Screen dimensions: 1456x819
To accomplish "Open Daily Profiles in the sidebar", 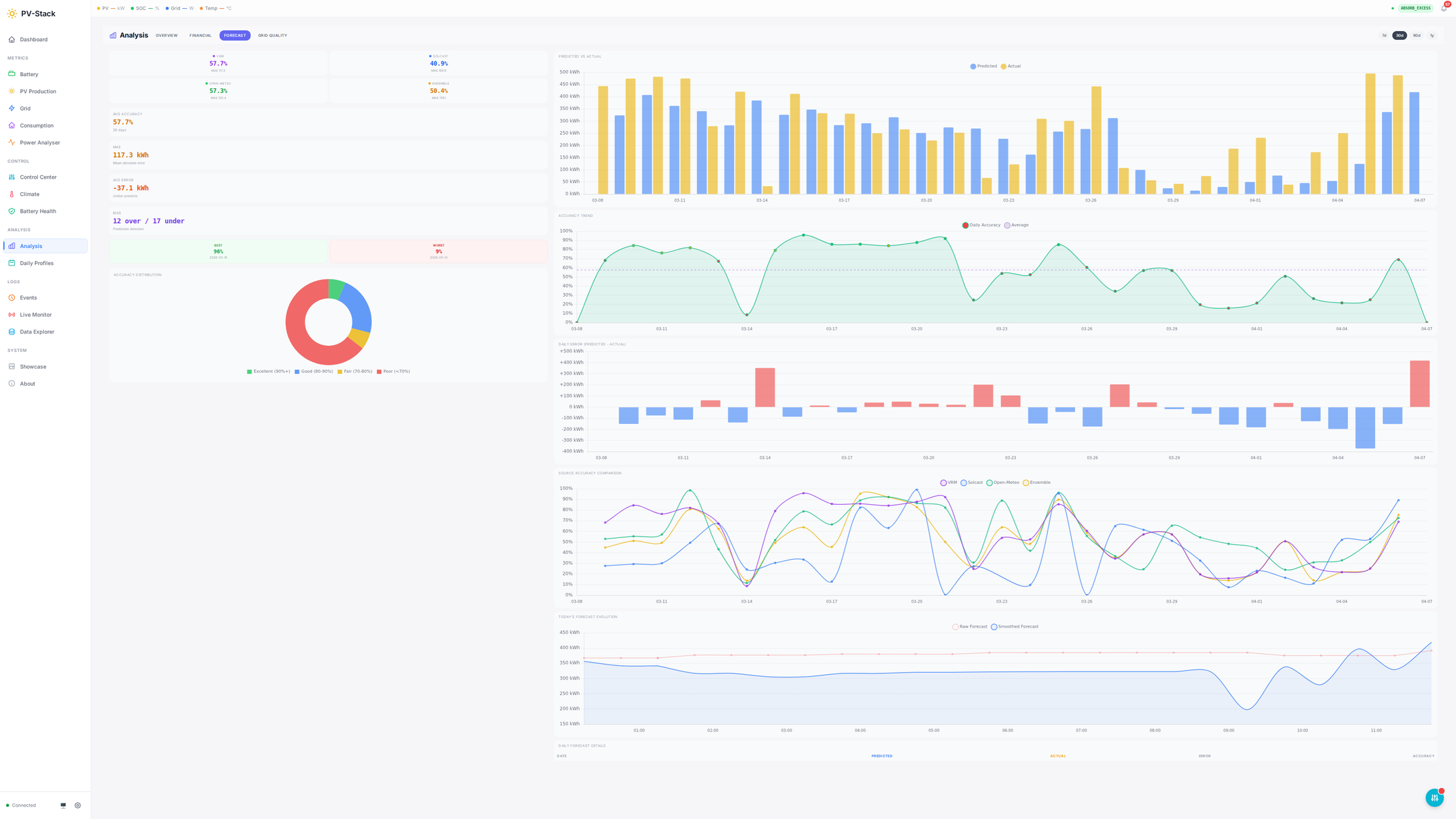I will click(x=36, y=263).
